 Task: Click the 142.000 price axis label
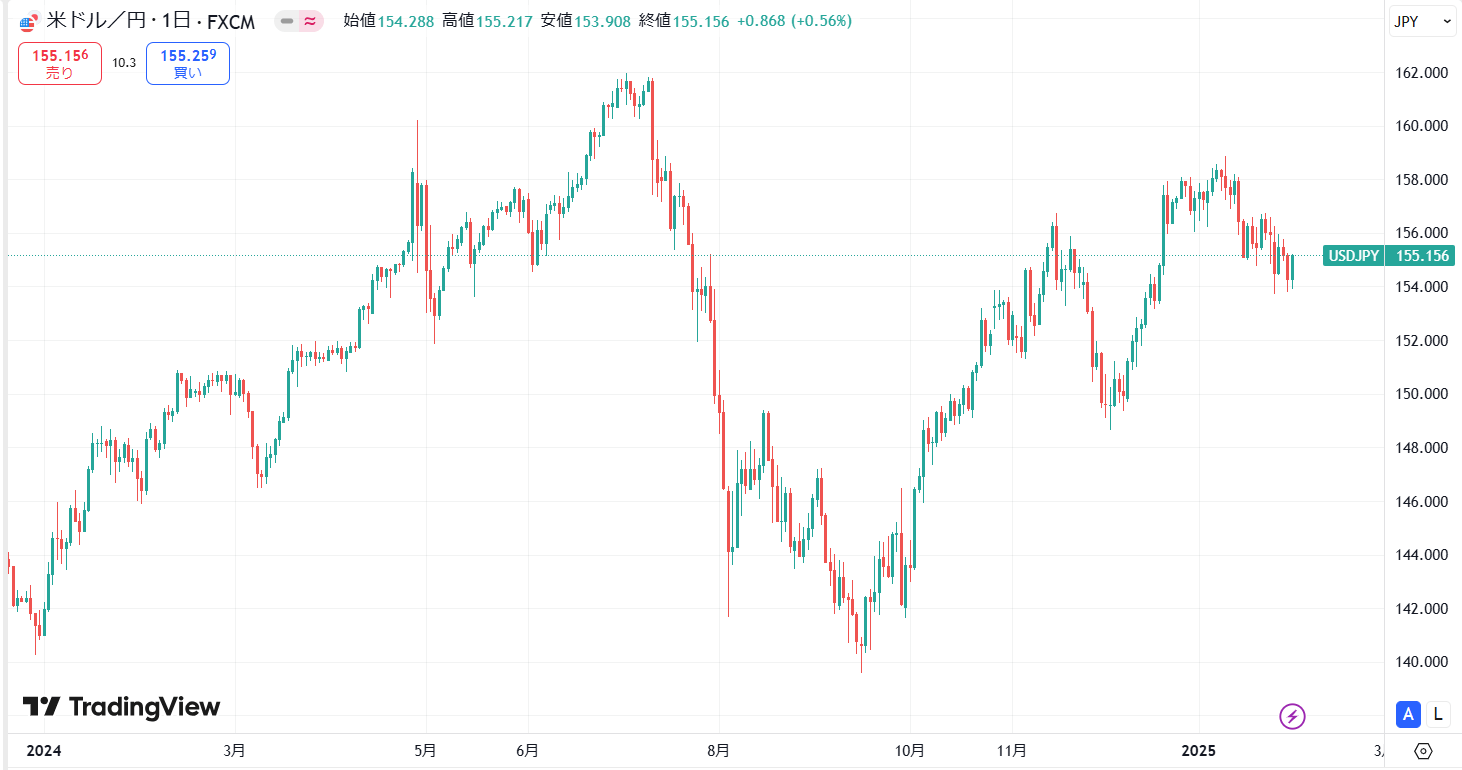click(x=1423, y=608)
